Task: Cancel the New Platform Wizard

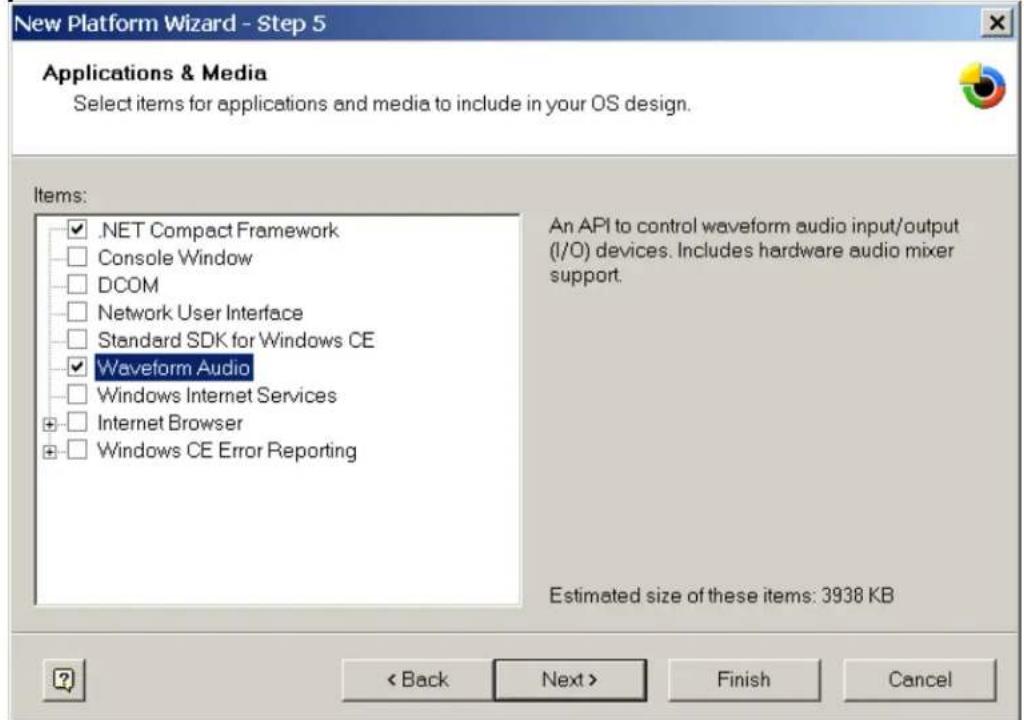Action: coord(920,679)
